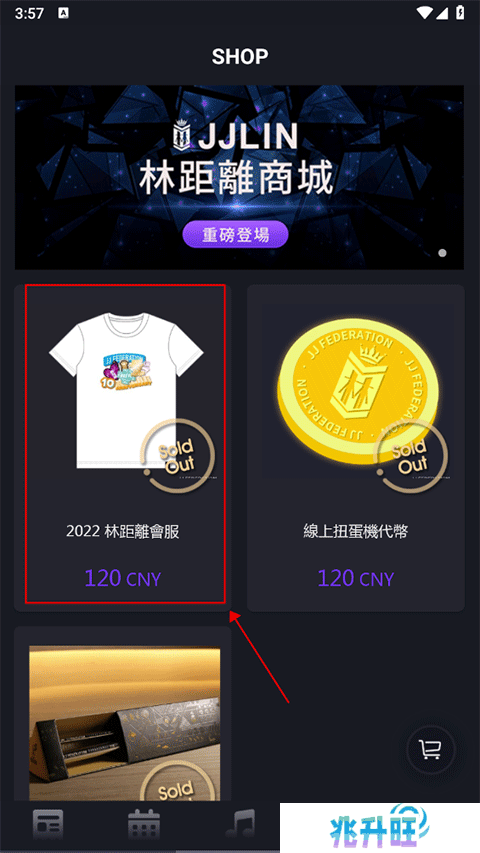This screenshot has width=480, height=853.
Task: Tap the 120 CNY price under the T-shirt
Action: click(x=122, y=578)
